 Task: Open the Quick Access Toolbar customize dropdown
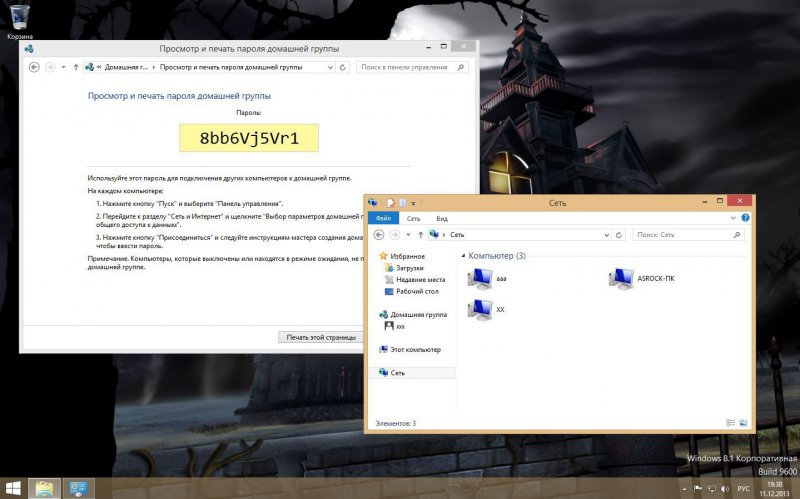[x=413, y=203]
